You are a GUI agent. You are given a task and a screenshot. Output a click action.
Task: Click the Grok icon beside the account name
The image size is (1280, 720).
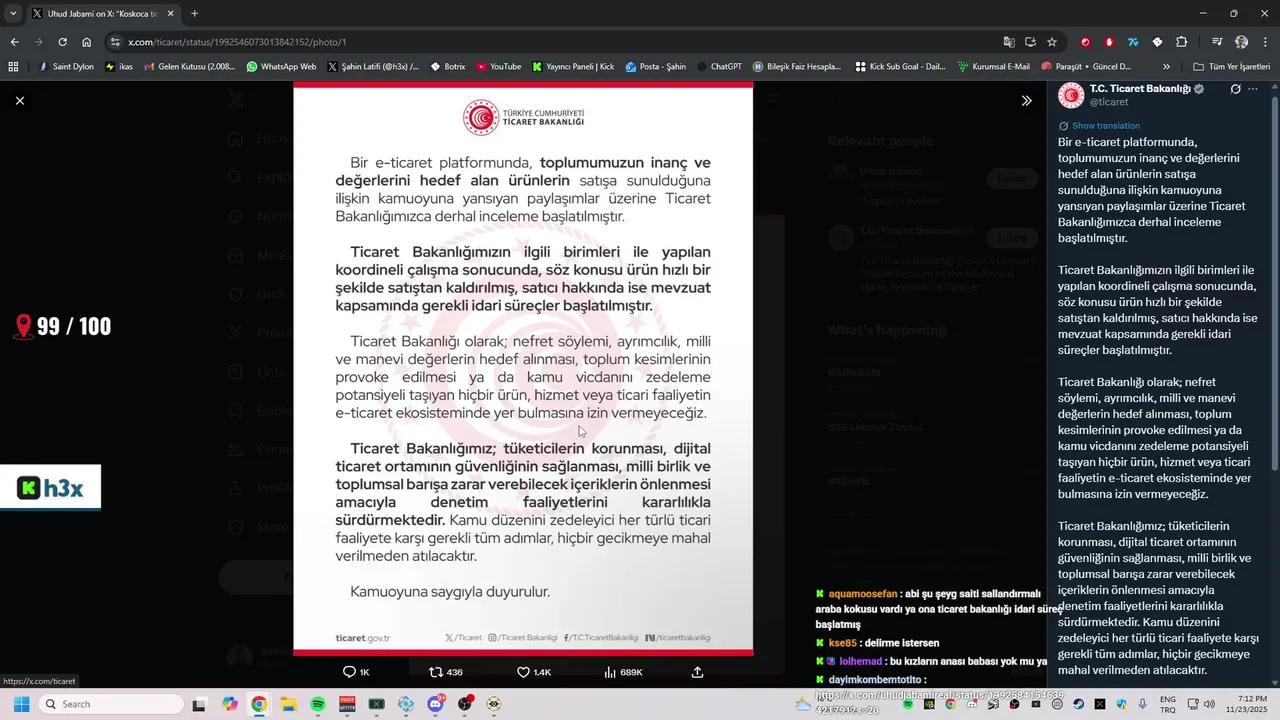(1236, 89)
